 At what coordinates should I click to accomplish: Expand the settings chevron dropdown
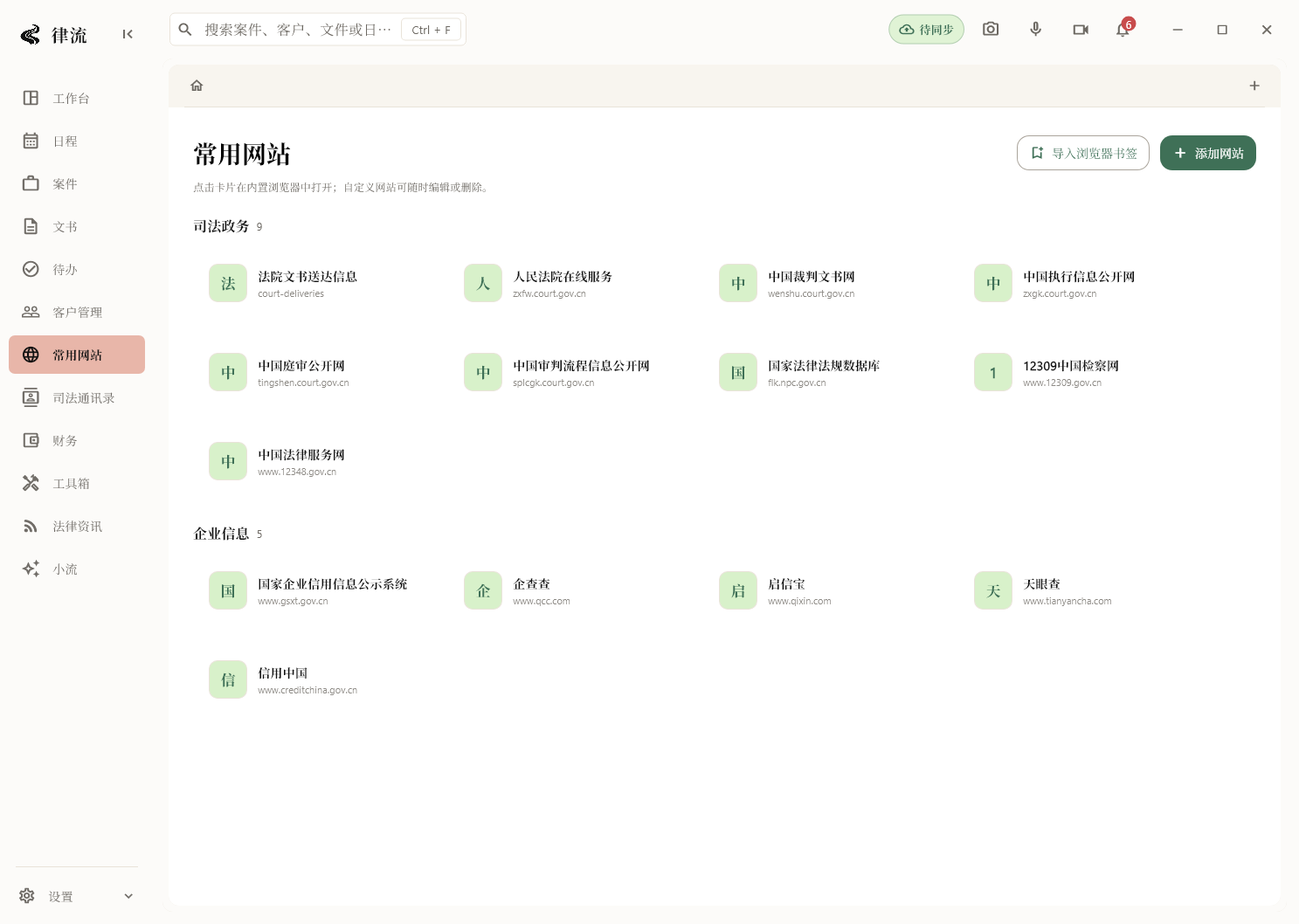tap(128, 896)
